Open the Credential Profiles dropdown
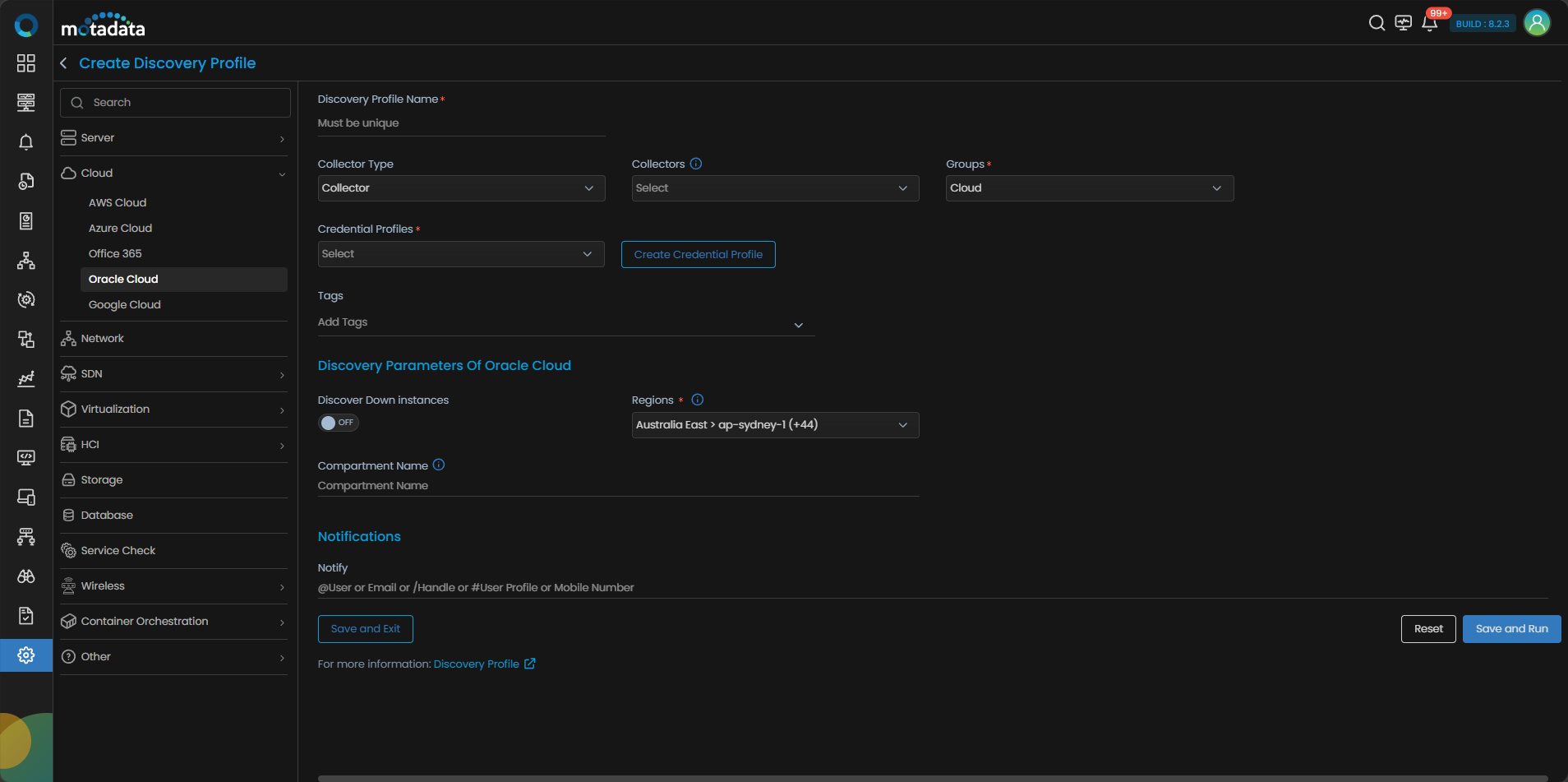 pos(461,254)
